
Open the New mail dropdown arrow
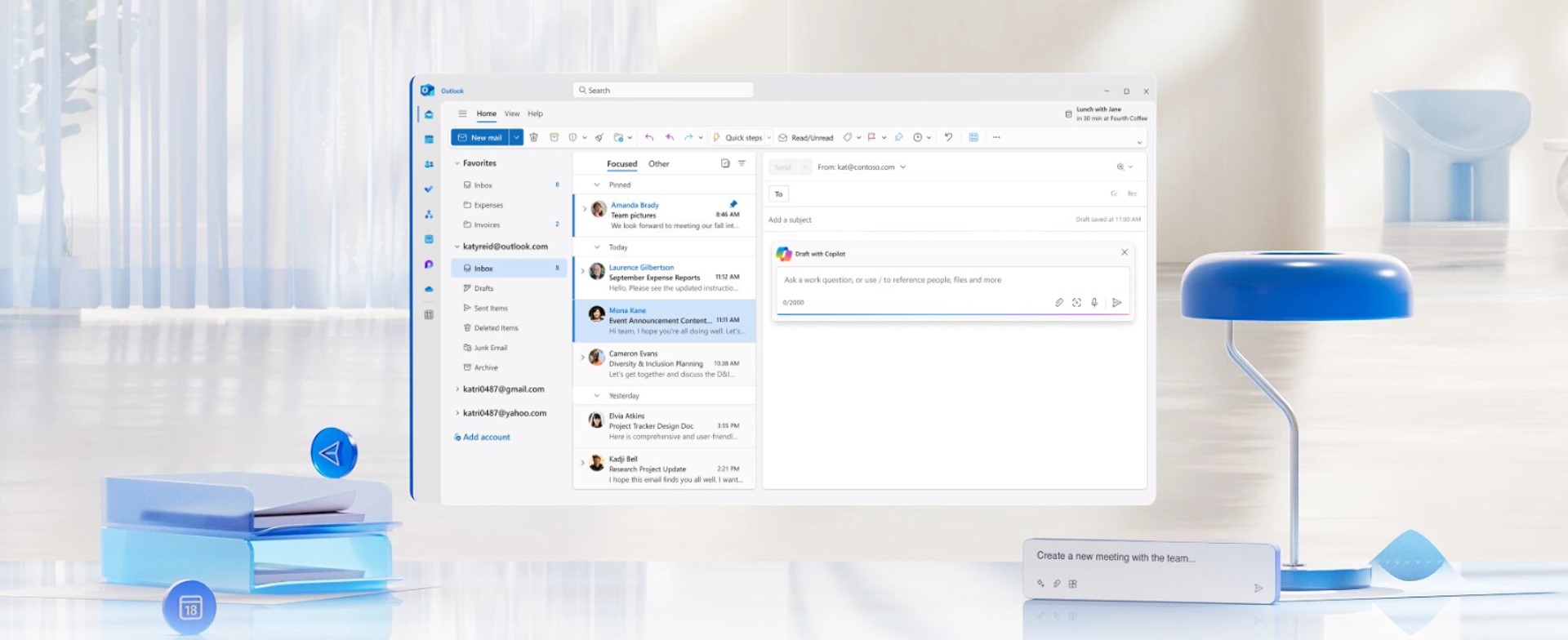[516, 137]
